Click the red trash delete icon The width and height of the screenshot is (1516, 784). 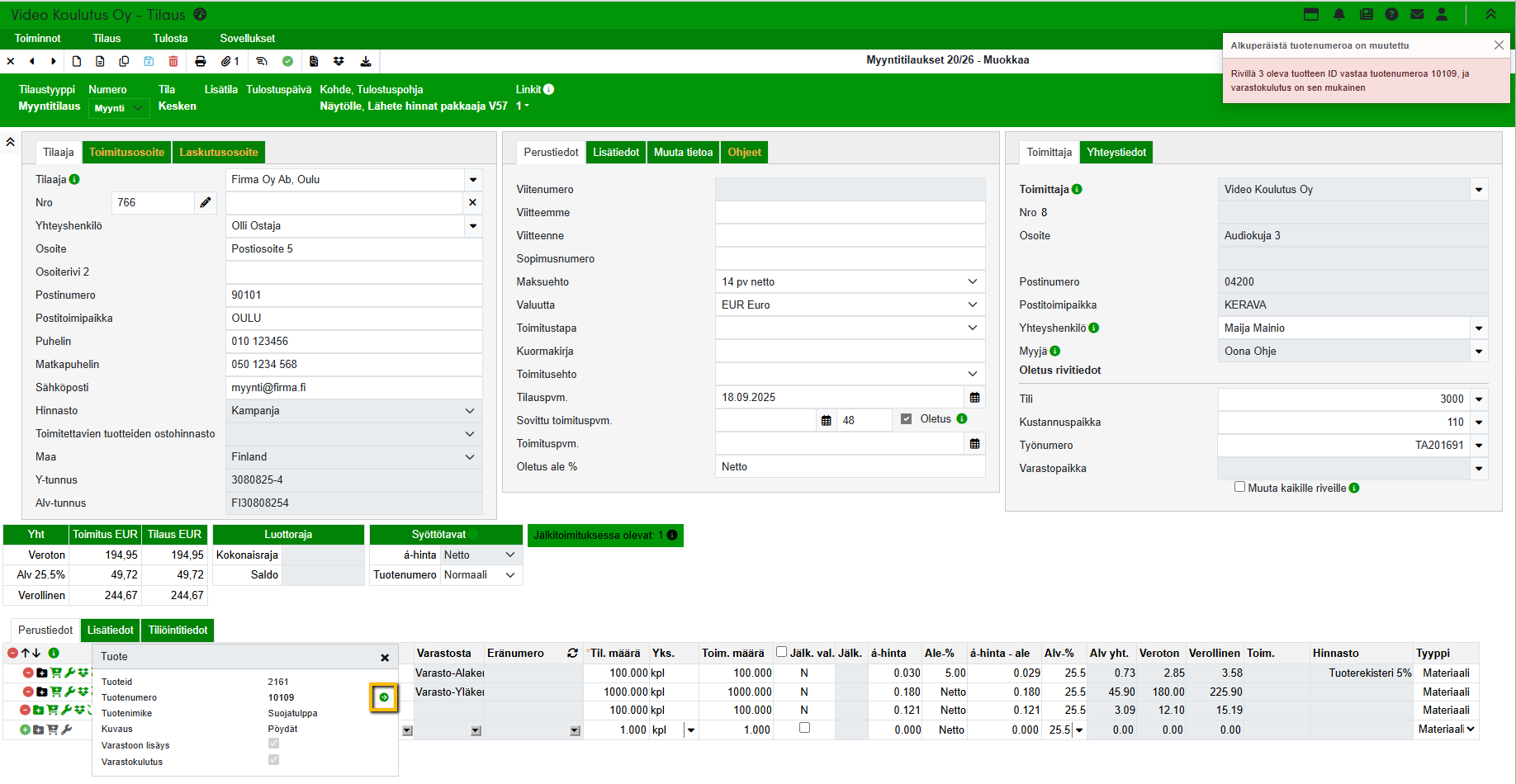tap(173, 61)
